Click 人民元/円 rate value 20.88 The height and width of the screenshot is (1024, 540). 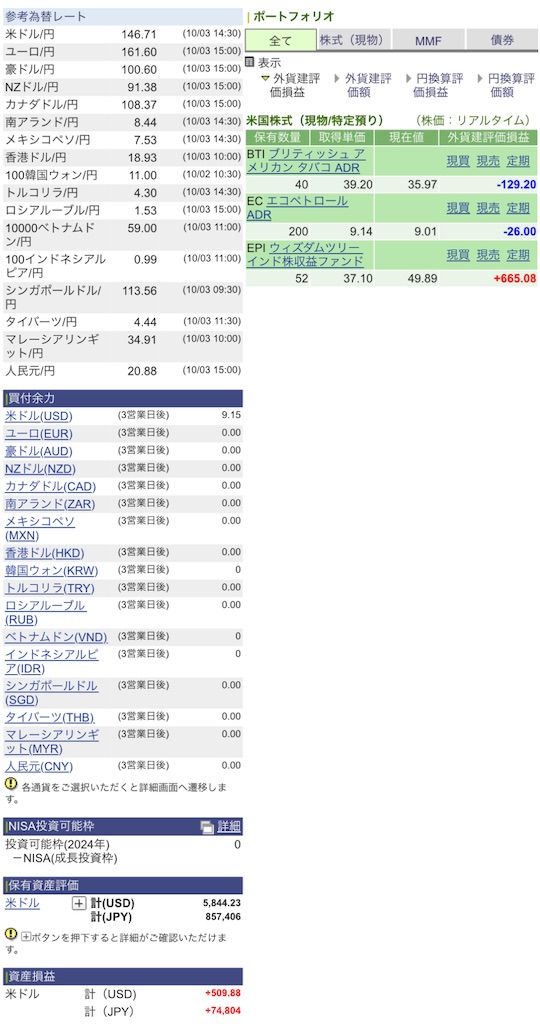click(x=144, y=371)
